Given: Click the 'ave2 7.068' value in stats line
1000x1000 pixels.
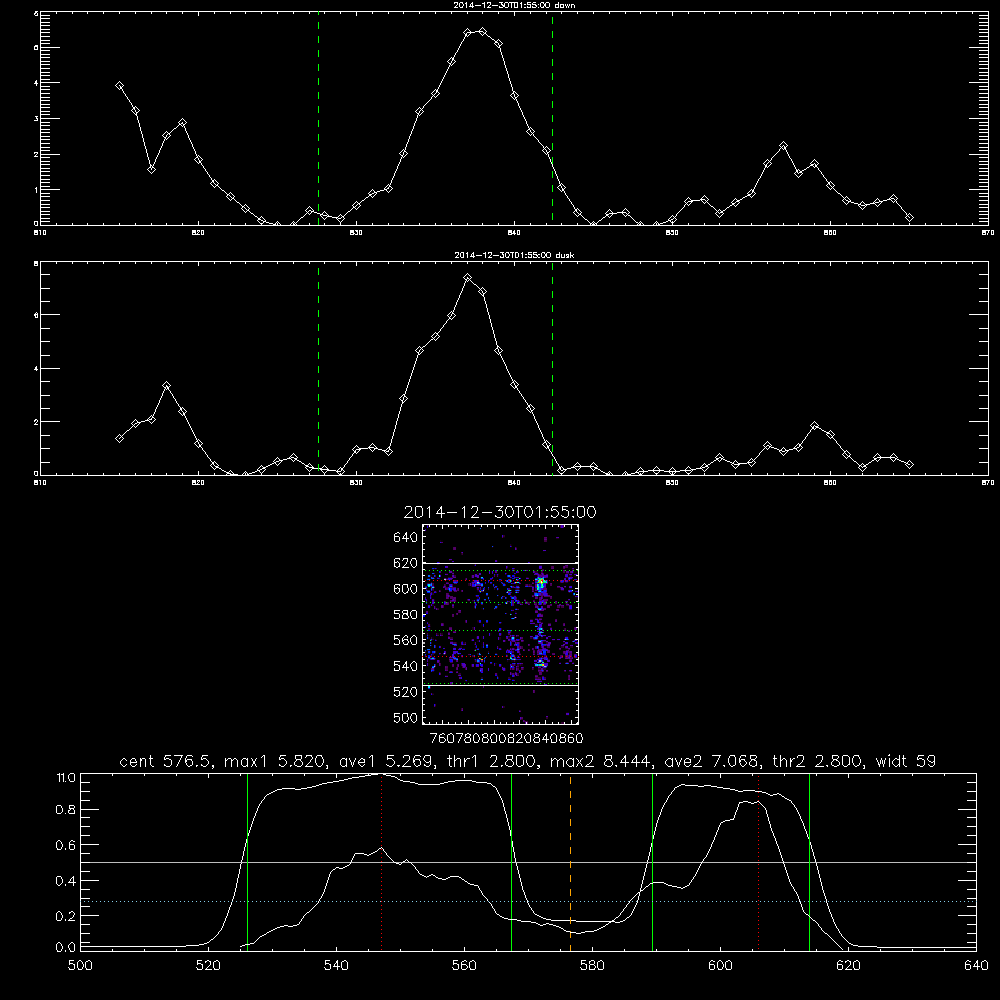Looking at the screenshot, I should [x=711, y=761].
